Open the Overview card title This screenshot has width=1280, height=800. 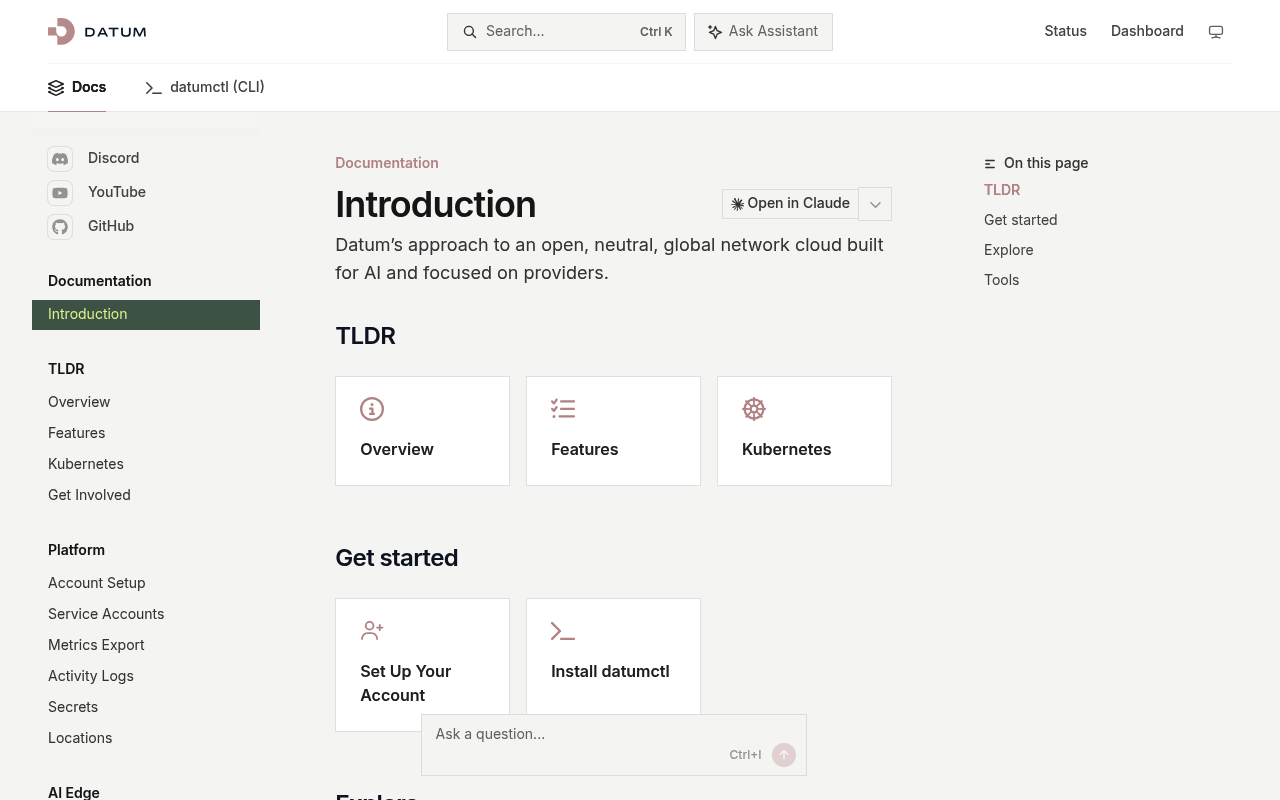coord(397,450)
